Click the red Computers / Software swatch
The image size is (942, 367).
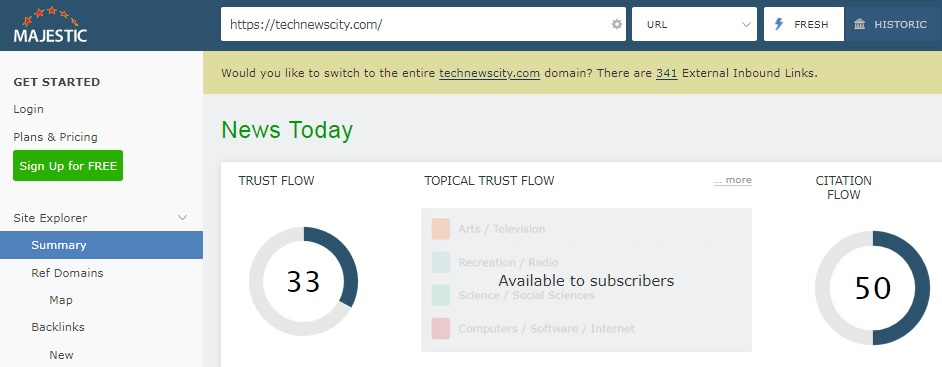440,329
